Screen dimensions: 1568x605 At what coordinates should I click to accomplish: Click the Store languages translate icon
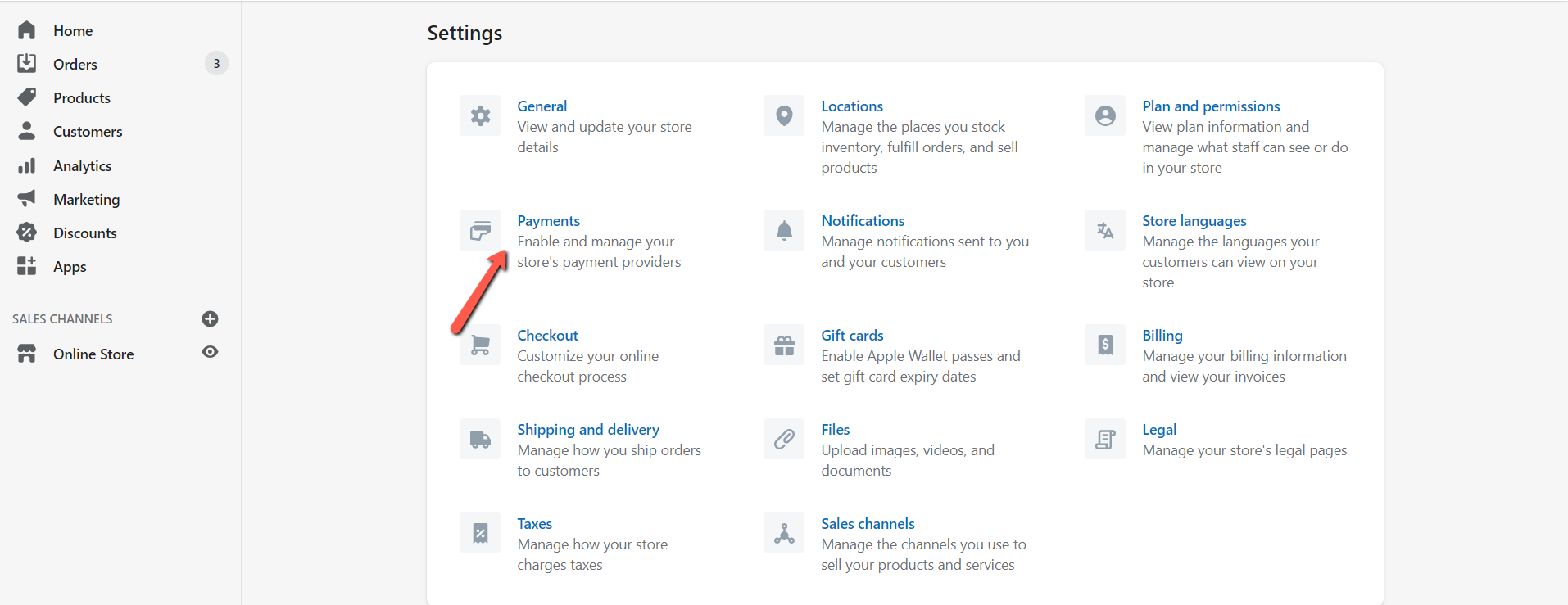click(1105, 230)
